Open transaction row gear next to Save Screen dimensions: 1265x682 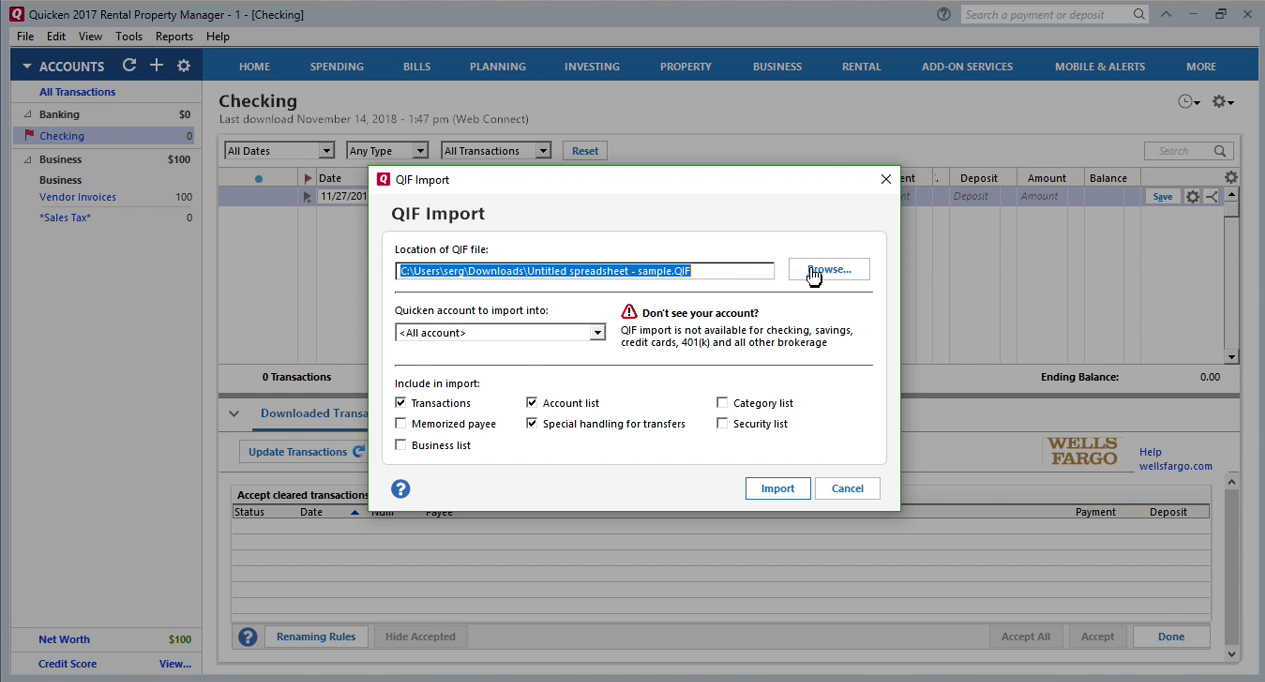pos(1192,197)
